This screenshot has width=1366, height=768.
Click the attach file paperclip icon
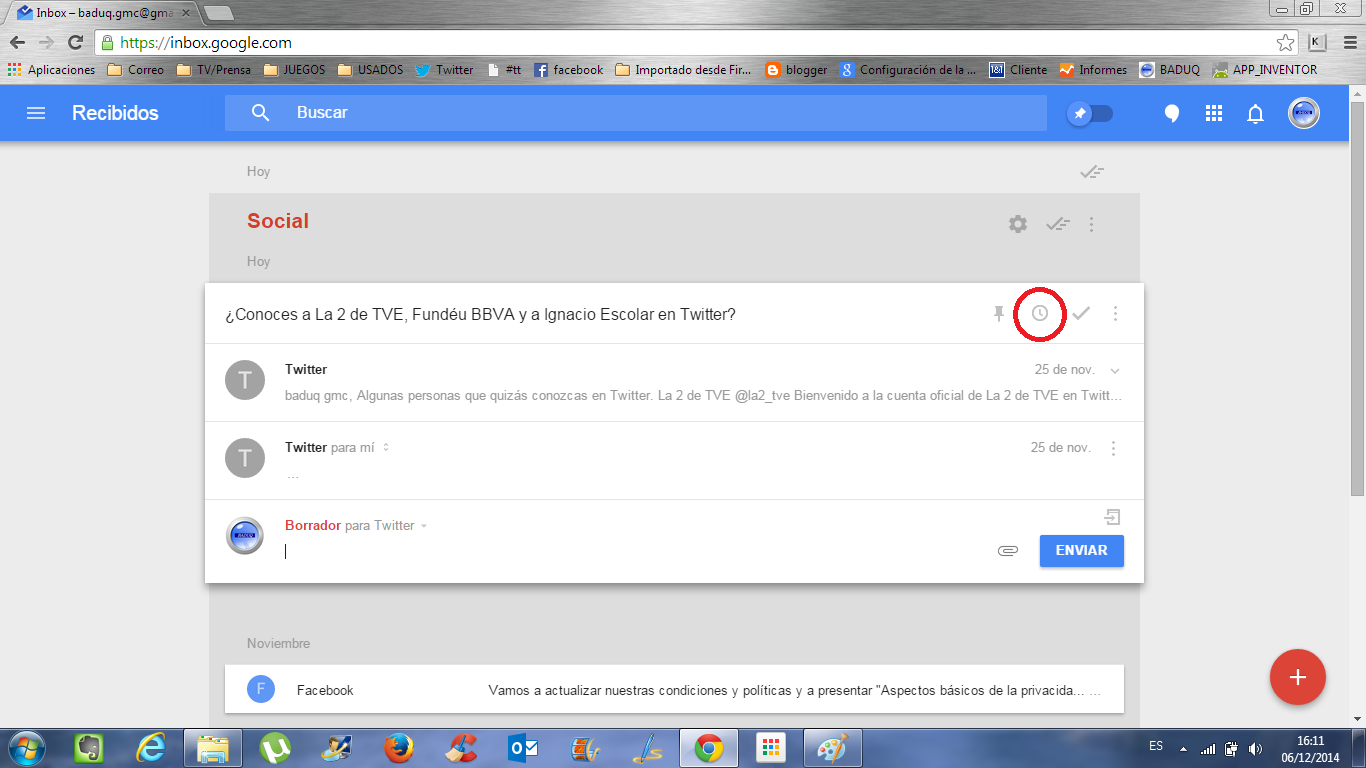(1008, 551)
